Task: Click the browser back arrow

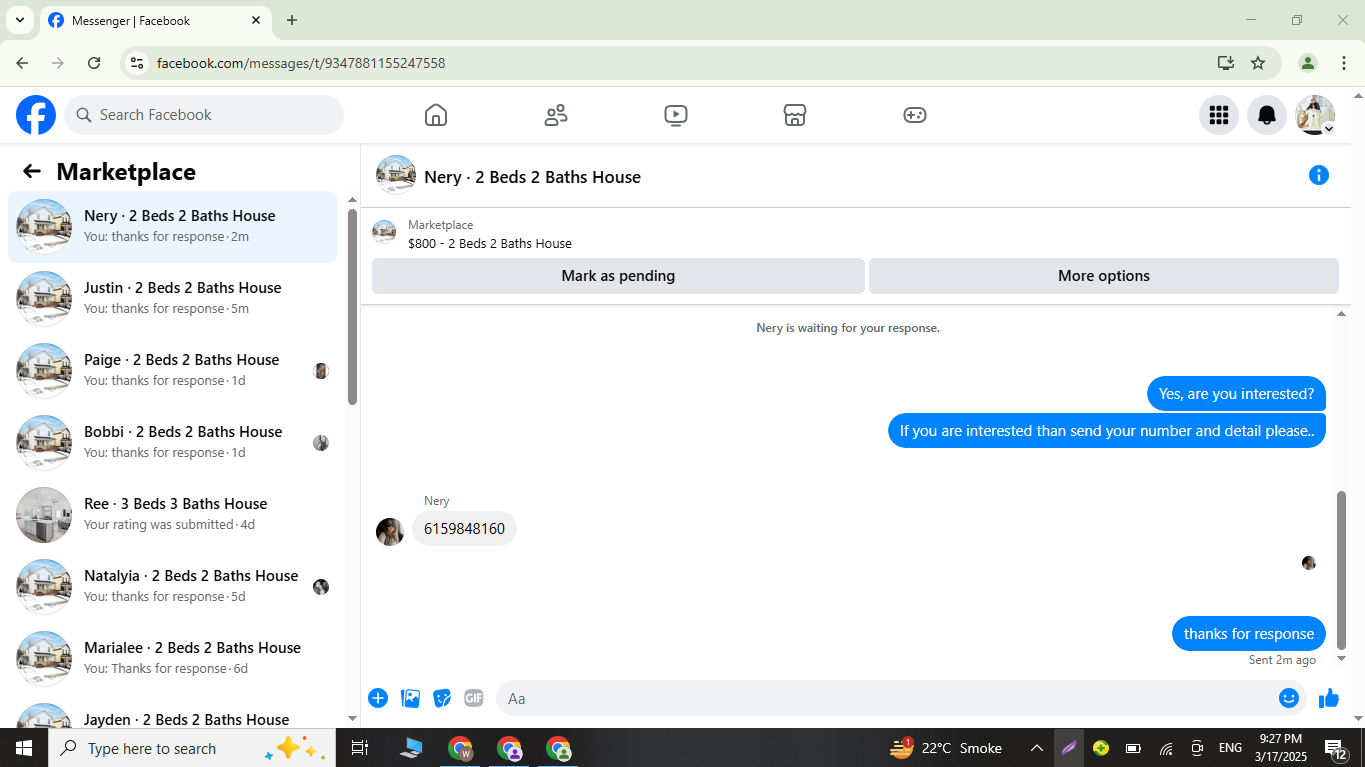Action: 22,63
